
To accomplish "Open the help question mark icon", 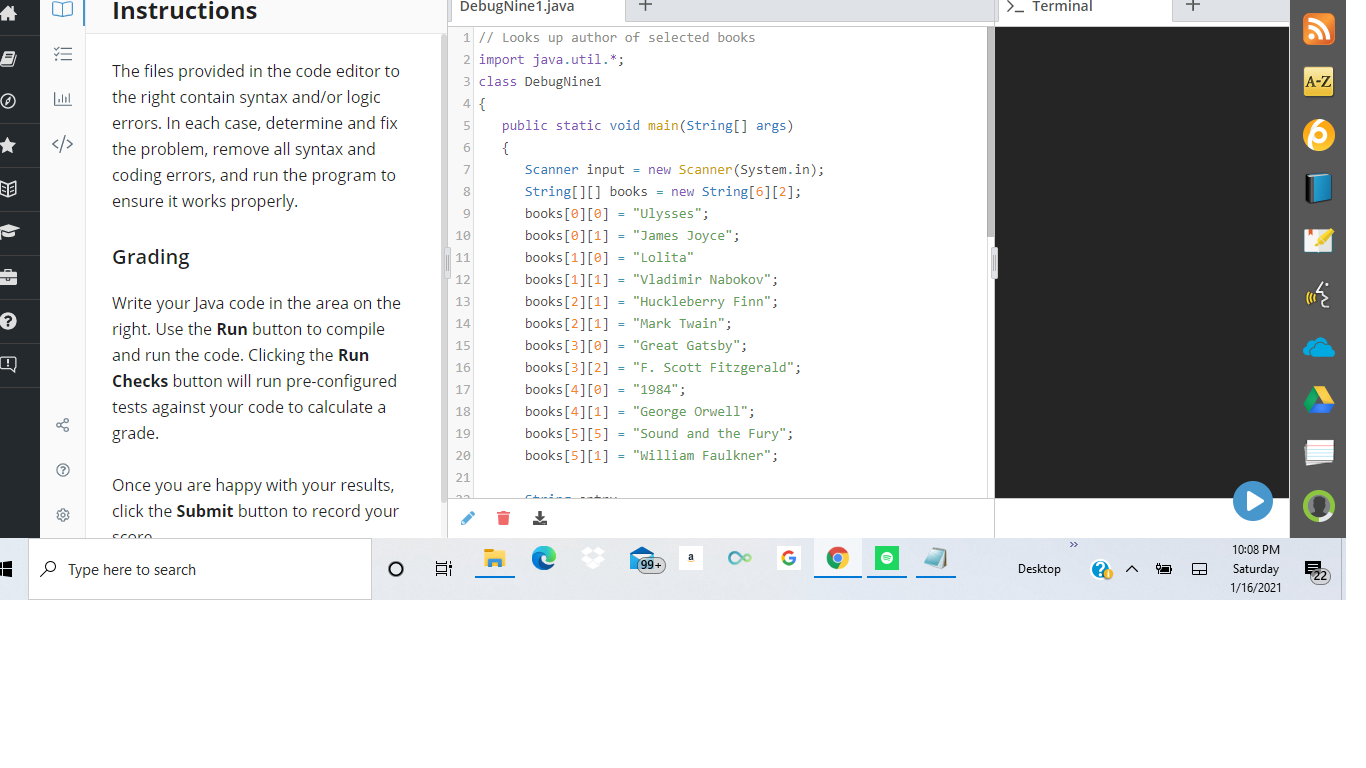I will (62, 469).
